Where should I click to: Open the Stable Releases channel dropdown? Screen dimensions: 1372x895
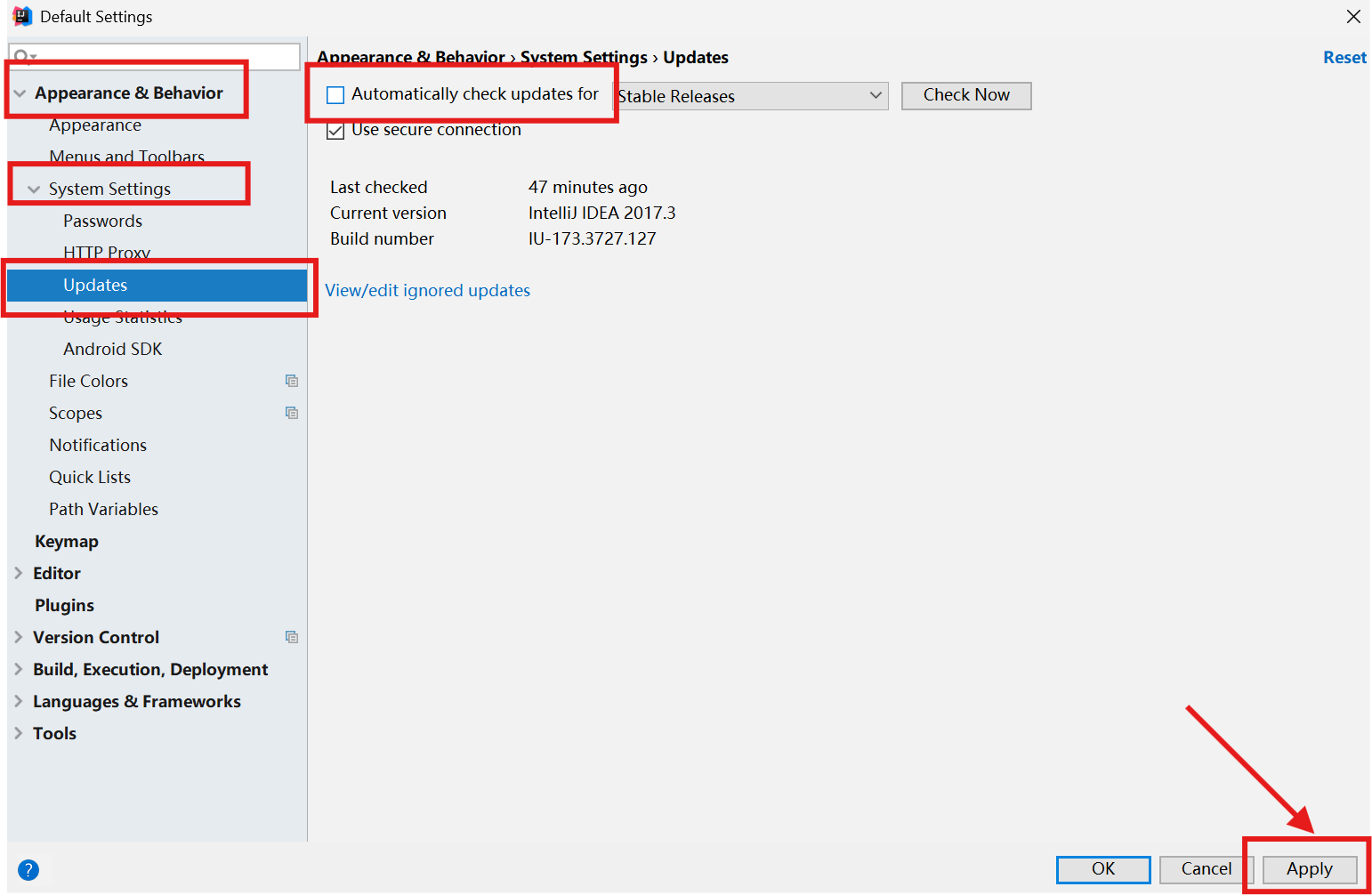click(751, 96)
